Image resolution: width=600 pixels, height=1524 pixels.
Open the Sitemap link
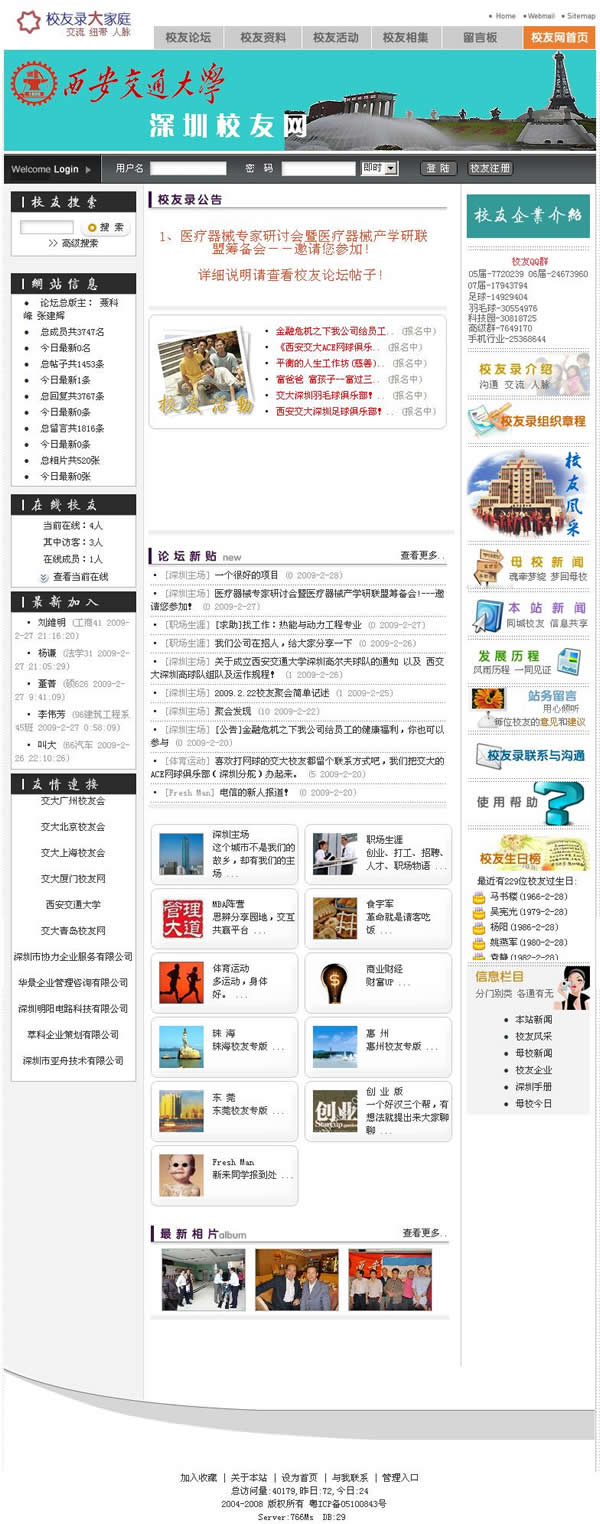click(x=581, y=16)
